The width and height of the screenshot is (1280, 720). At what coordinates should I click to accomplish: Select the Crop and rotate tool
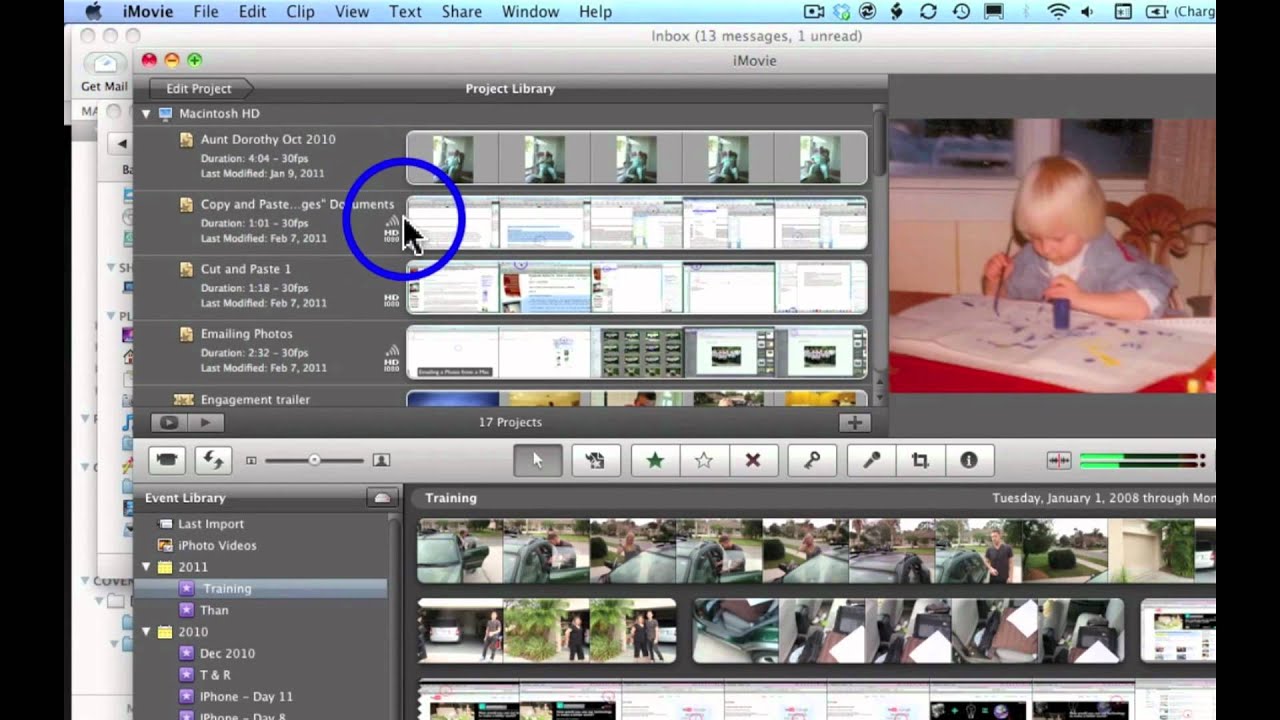[x=920, y=460]
